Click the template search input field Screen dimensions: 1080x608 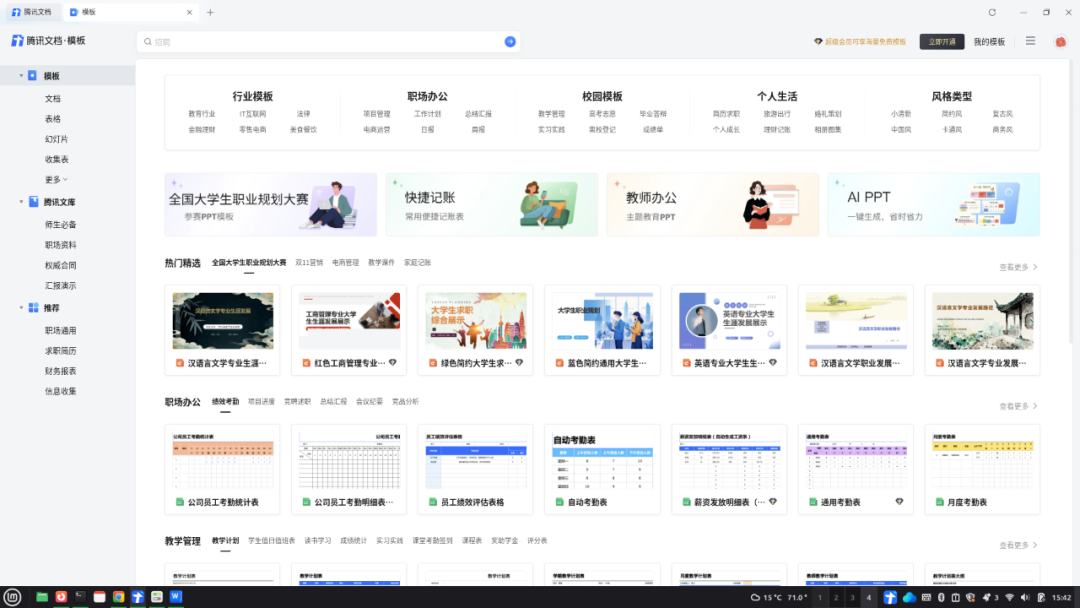pyautogui.click(x=327, y=41)
